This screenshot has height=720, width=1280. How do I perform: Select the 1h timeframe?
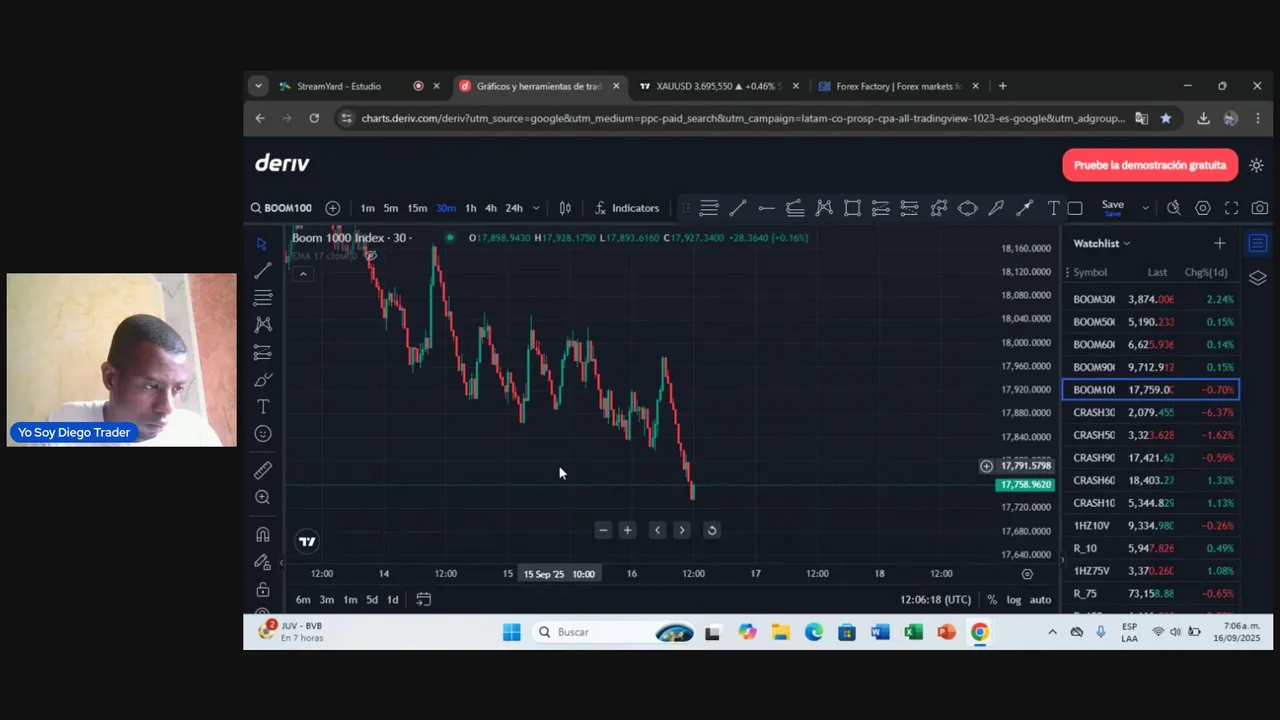470,208
